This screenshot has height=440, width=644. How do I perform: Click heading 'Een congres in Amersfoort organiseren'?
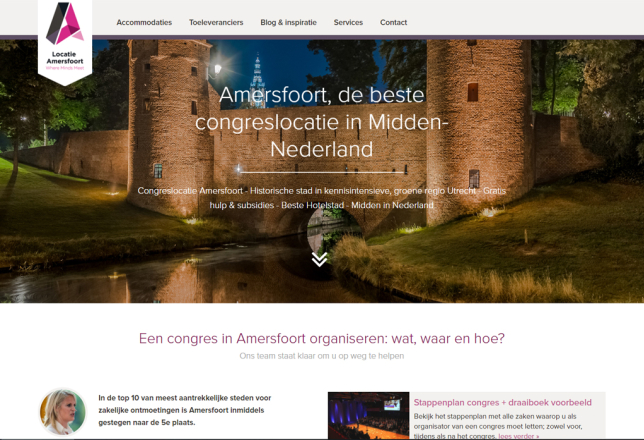(x=322, y=339)
